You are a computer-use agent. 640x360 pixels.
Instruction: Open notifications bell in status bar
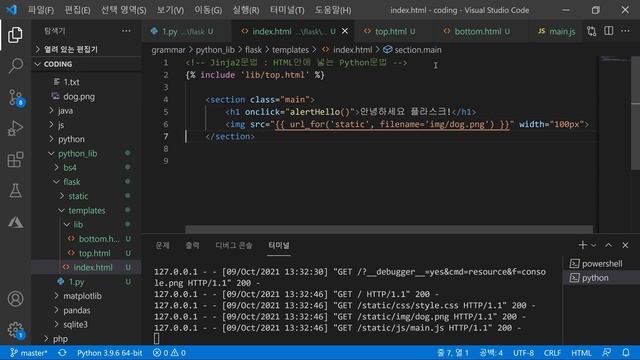coord(626,353)
